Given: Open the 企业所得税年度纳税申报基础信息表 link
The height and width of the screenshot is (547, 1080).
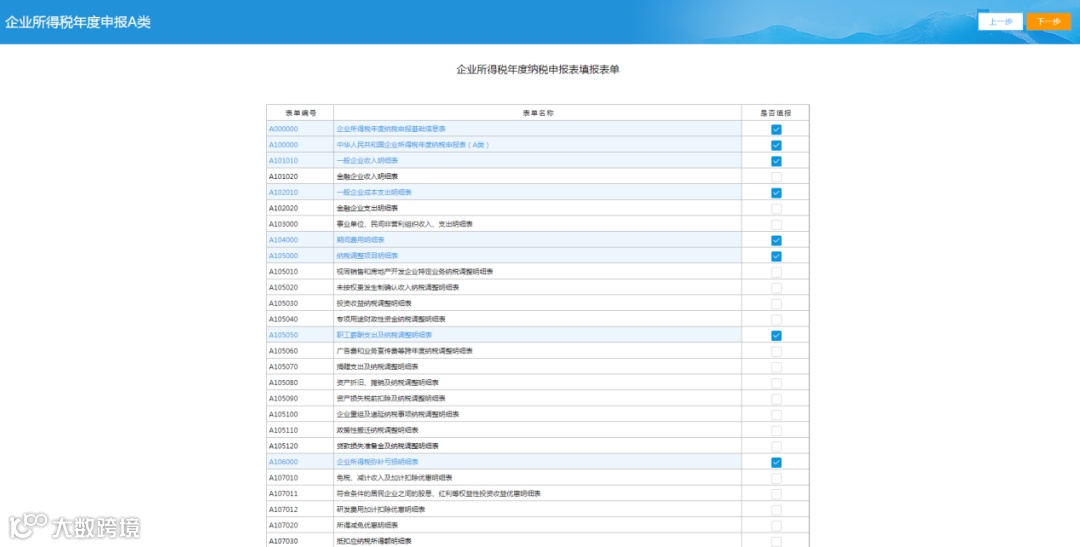Looking at the screenshot, I should point(391,129).
